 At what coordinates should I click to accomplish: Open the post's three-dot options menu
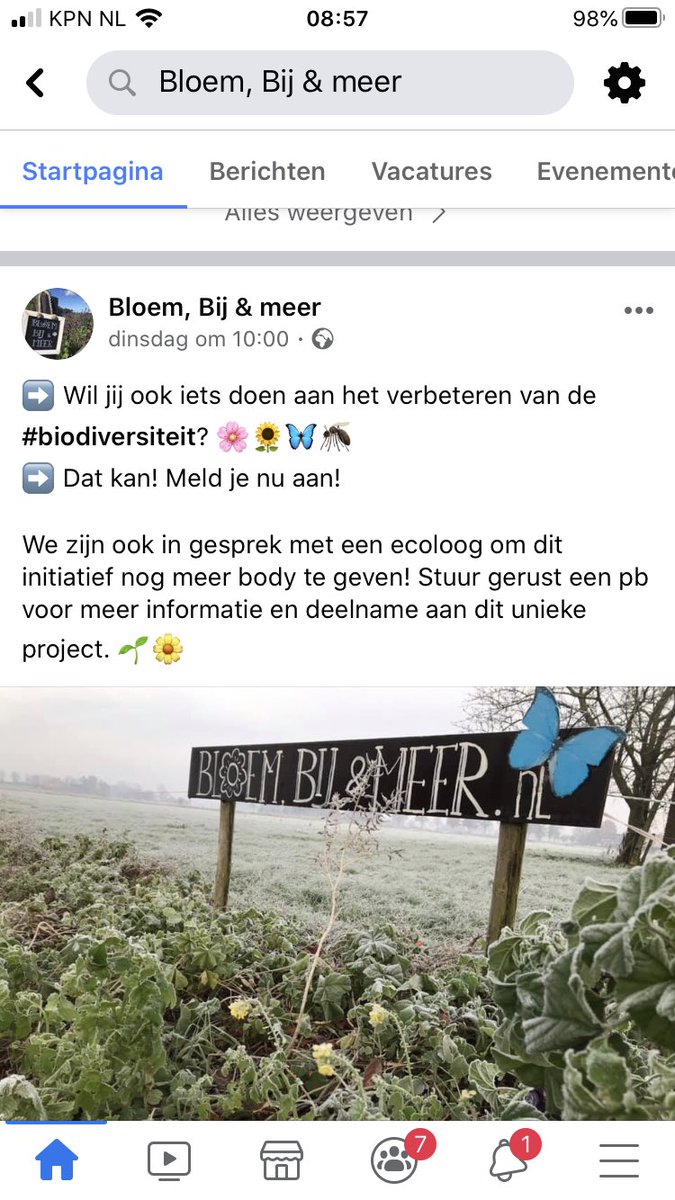pos(639,311)
